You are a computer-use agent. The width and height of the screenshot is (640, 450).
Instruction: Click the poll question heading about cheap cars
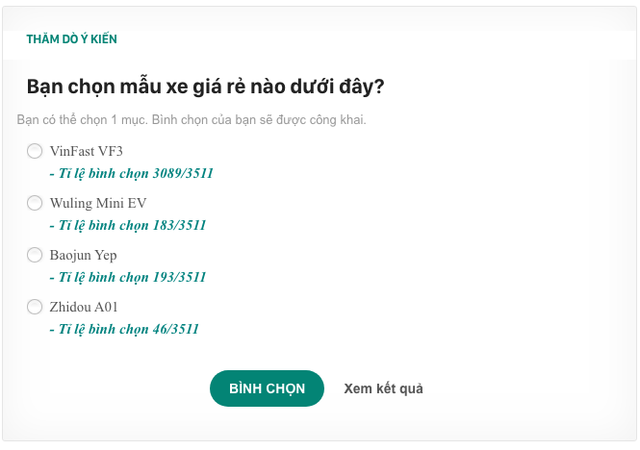click(x=205, y=87)
